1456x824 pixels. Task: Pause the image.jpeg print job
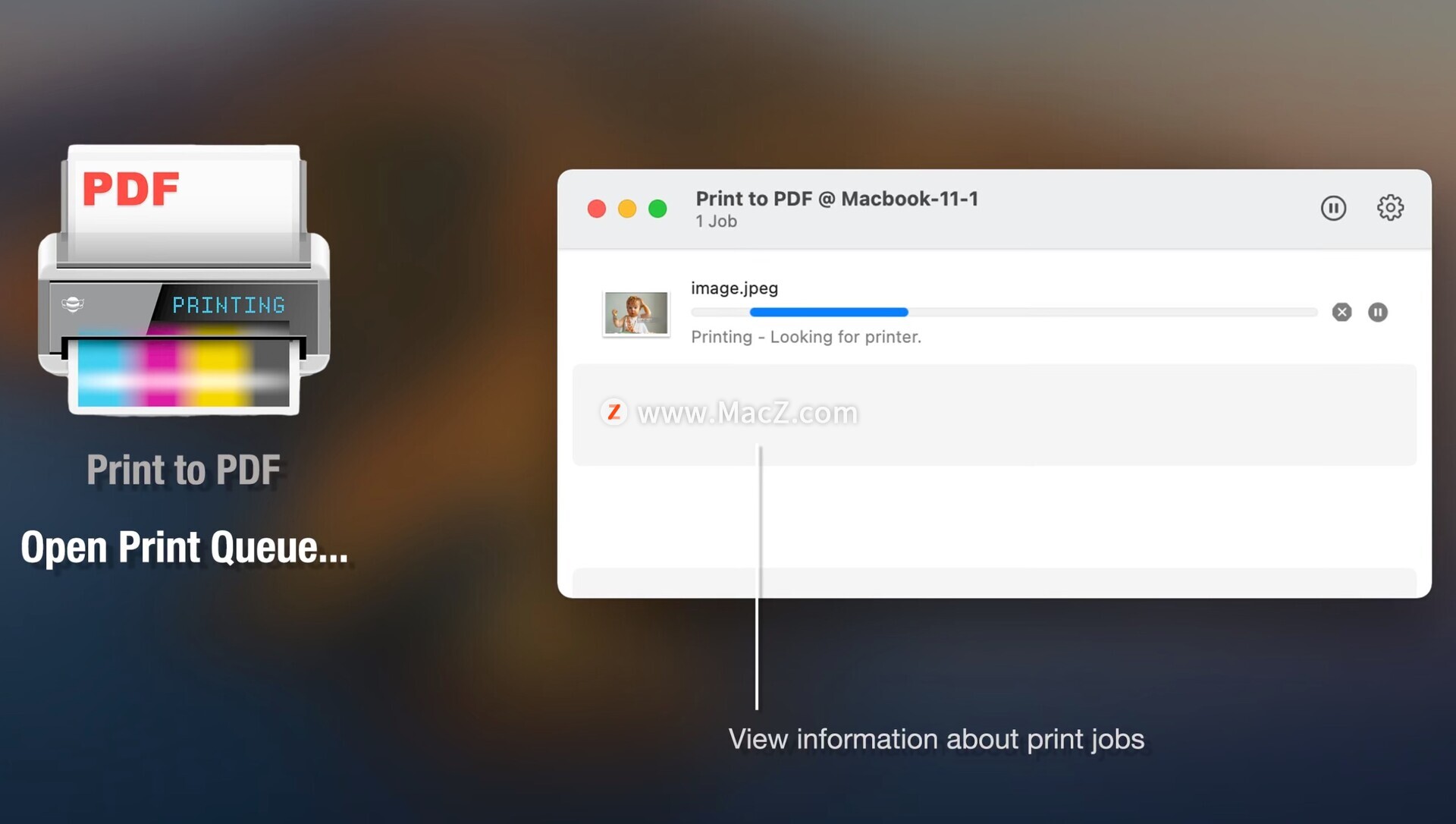[1378, 312]
